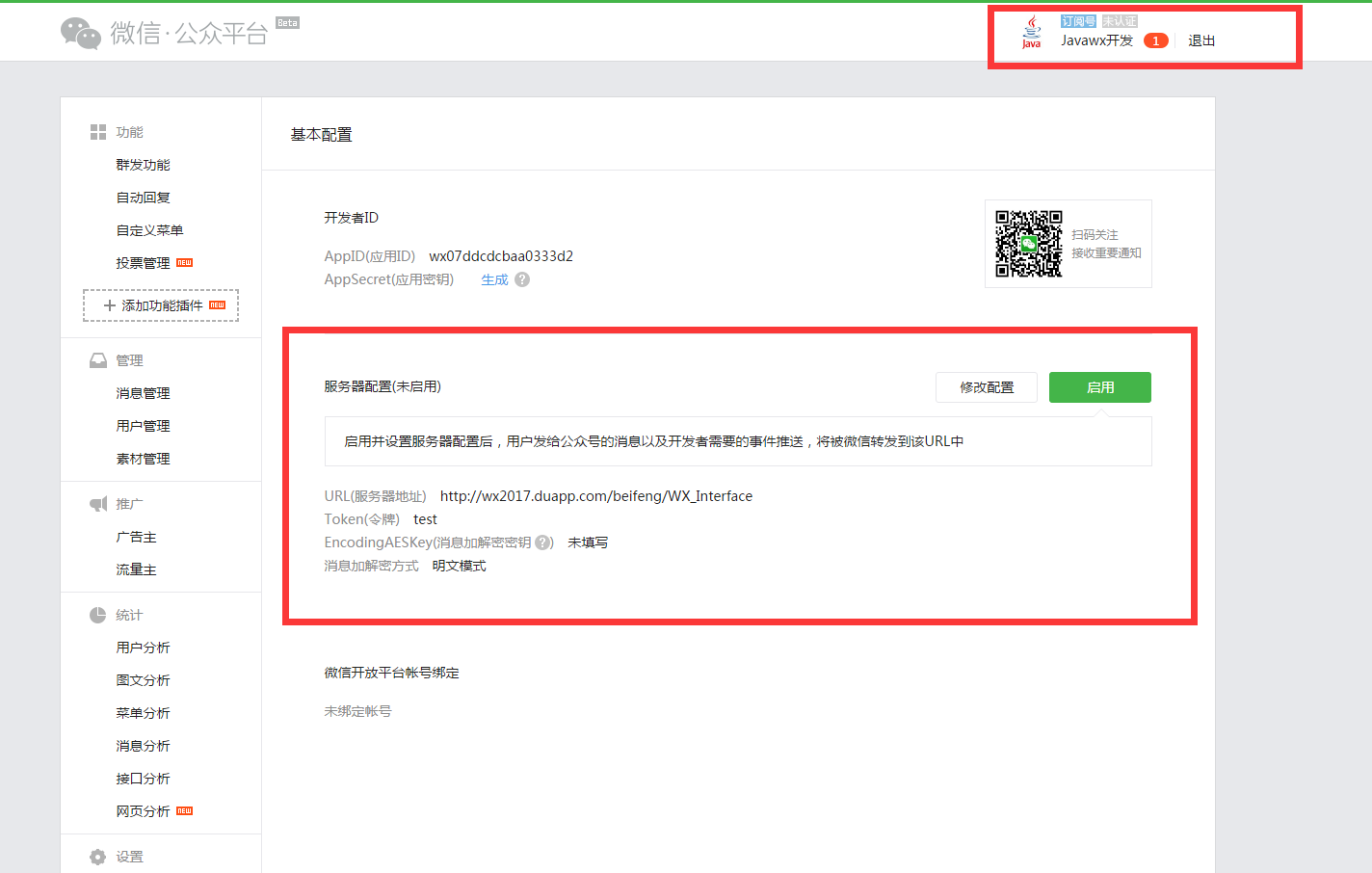Click the help icon next to EncodingAESKey
The width and height of the screenshot is (1372, 873).
tap(543, 542)
